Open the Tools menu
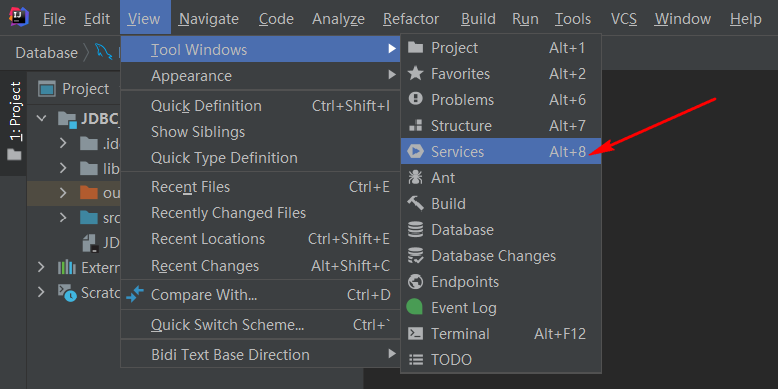This screenshot has width=778, height=389. pyautogui.click(x=573, y=19)
